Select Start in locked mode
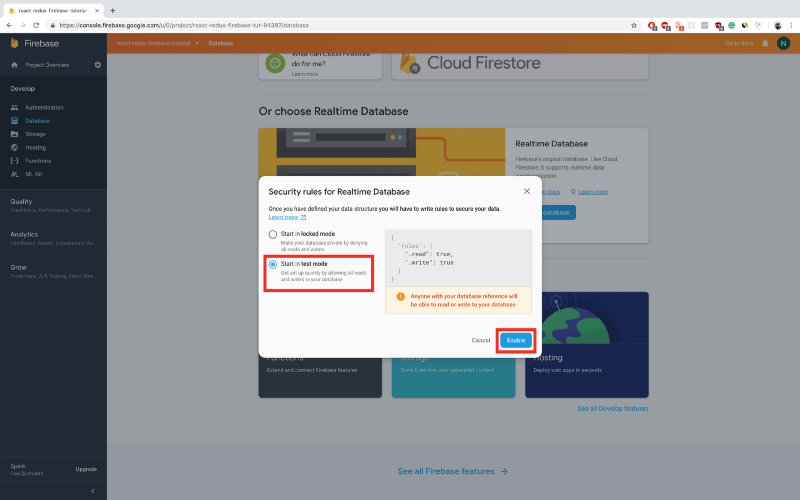 tap(272, 235)
